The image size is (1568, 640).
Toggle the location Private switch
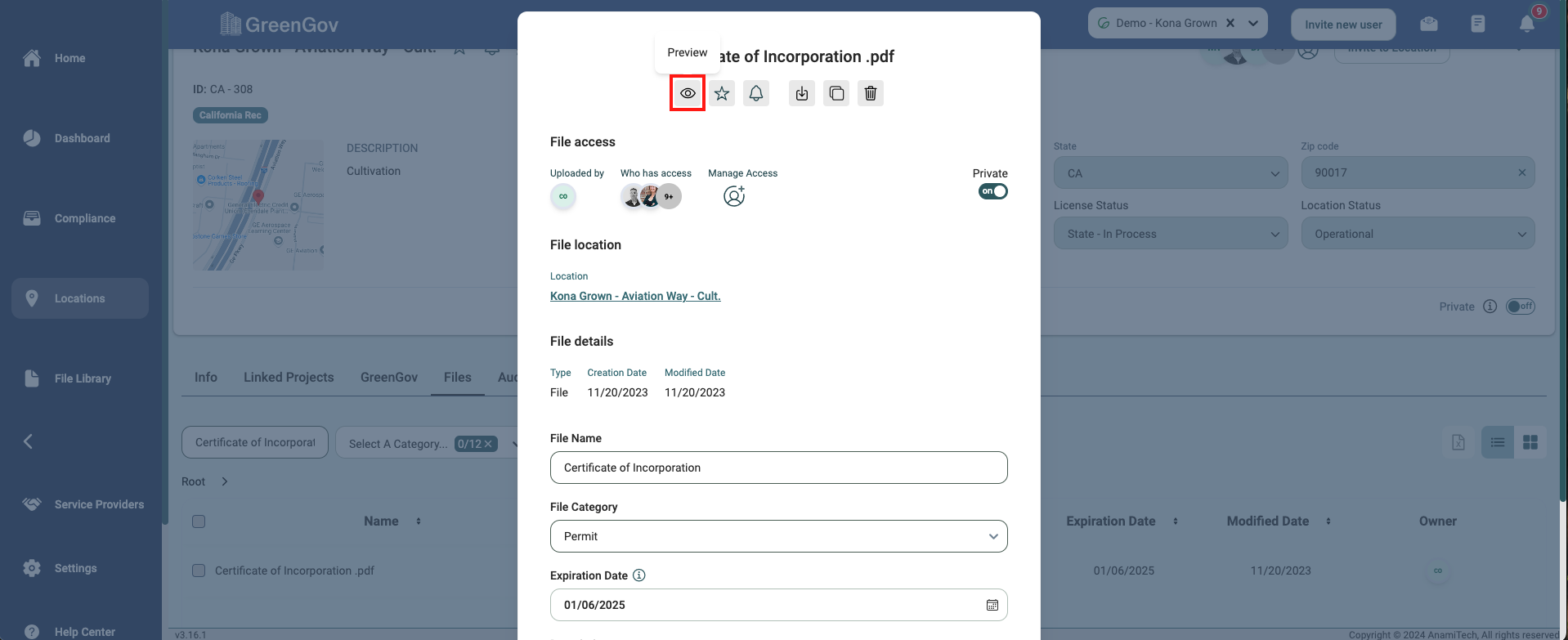point(1521,307)
